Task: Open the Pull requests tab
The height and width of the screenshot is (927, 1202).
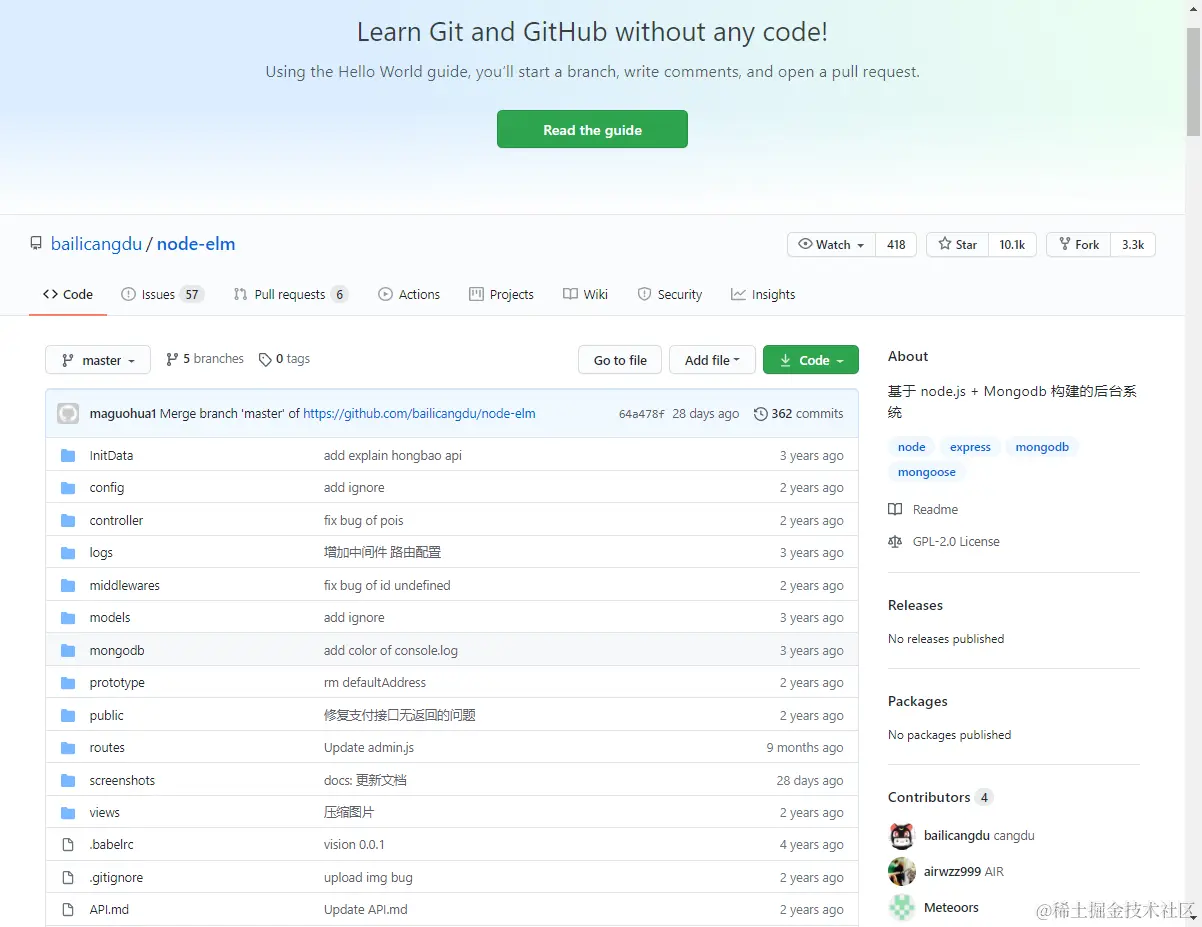Action: (x=290, y=295)
